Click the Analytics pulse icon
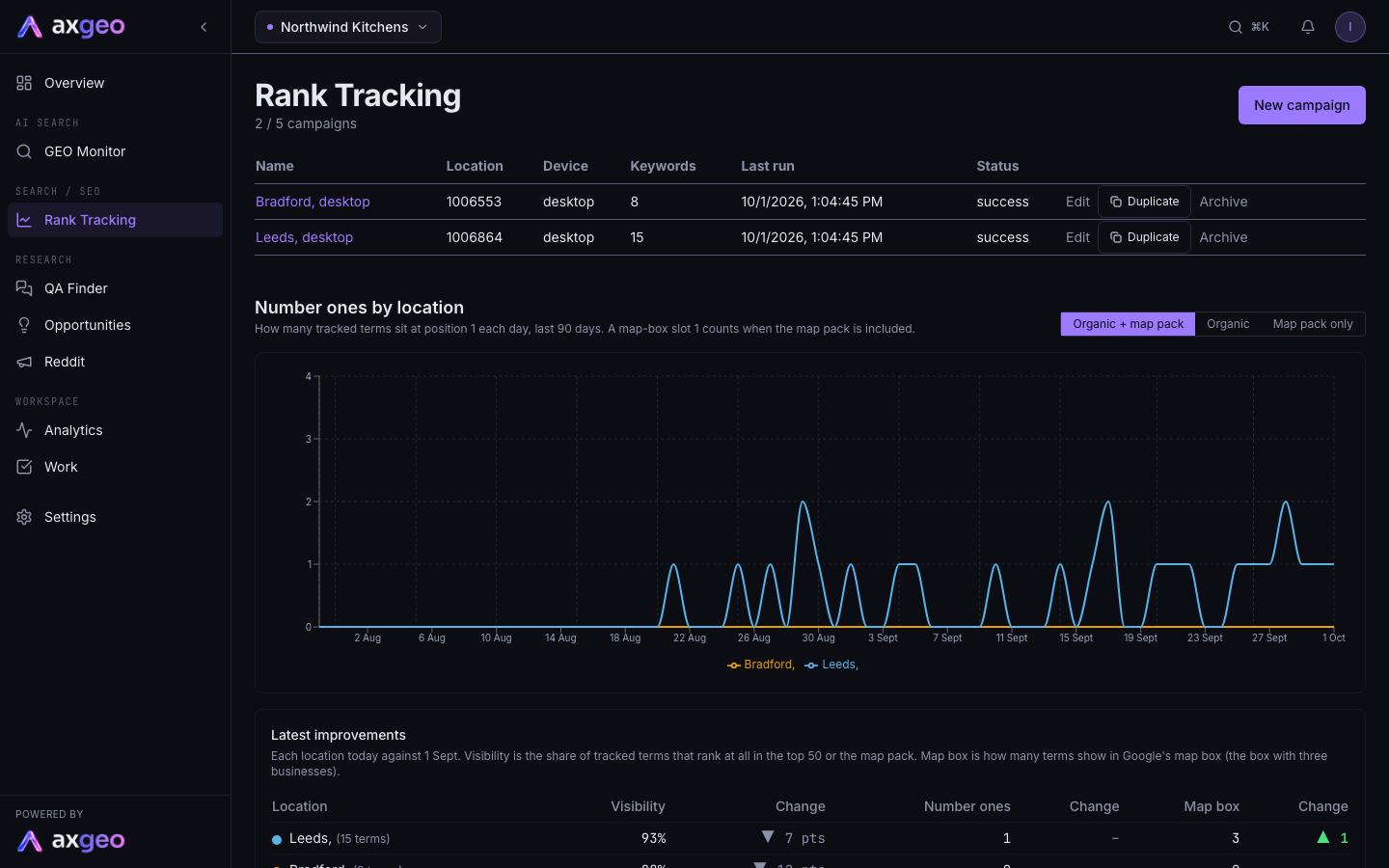Viewport: 1389px width, 868px height. (x=24, y=430)
